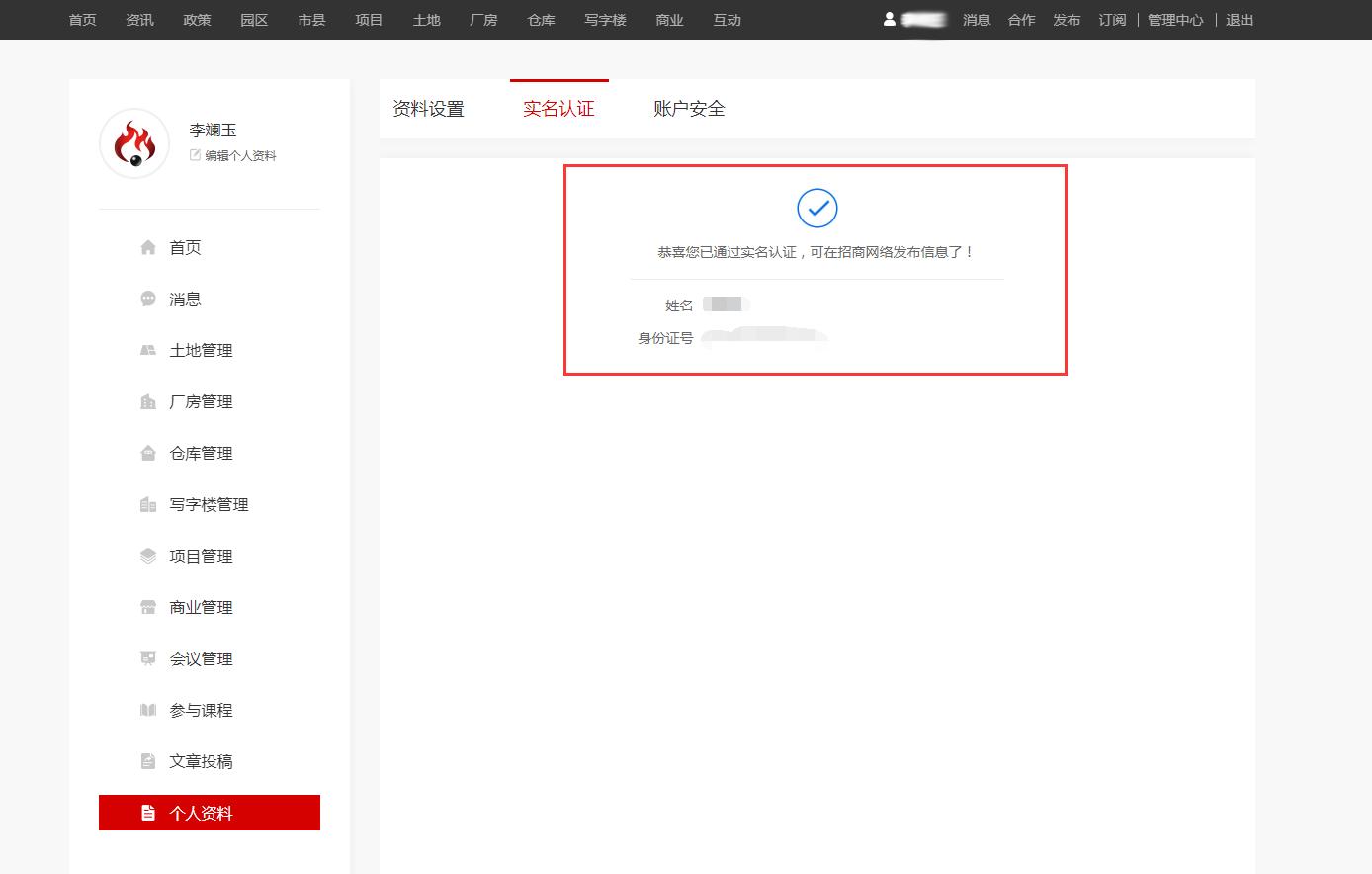Select the 写字楼管理 office building icon
This screenshot has width=1372, height=874.
click(x=148, y=504)
